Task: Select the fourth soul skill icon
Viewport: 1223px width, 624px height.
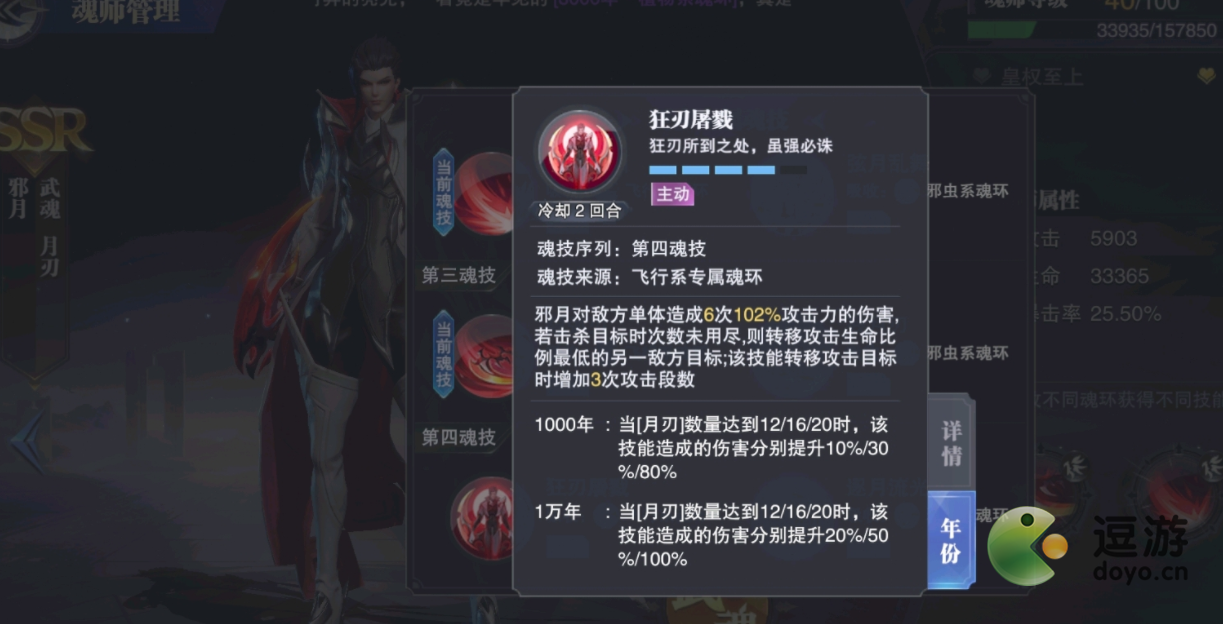Action: (x=487, y=355)
